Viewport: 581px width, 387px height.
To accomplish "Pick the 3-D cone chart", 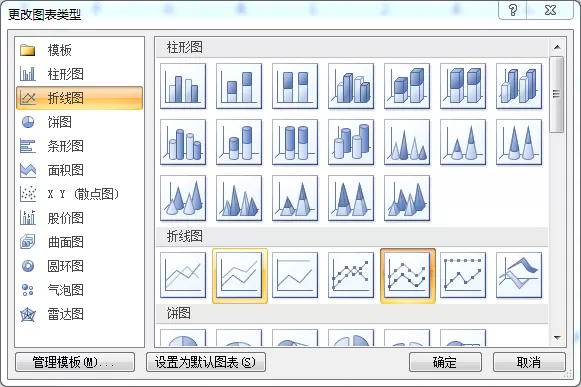I will pos(183,198).
